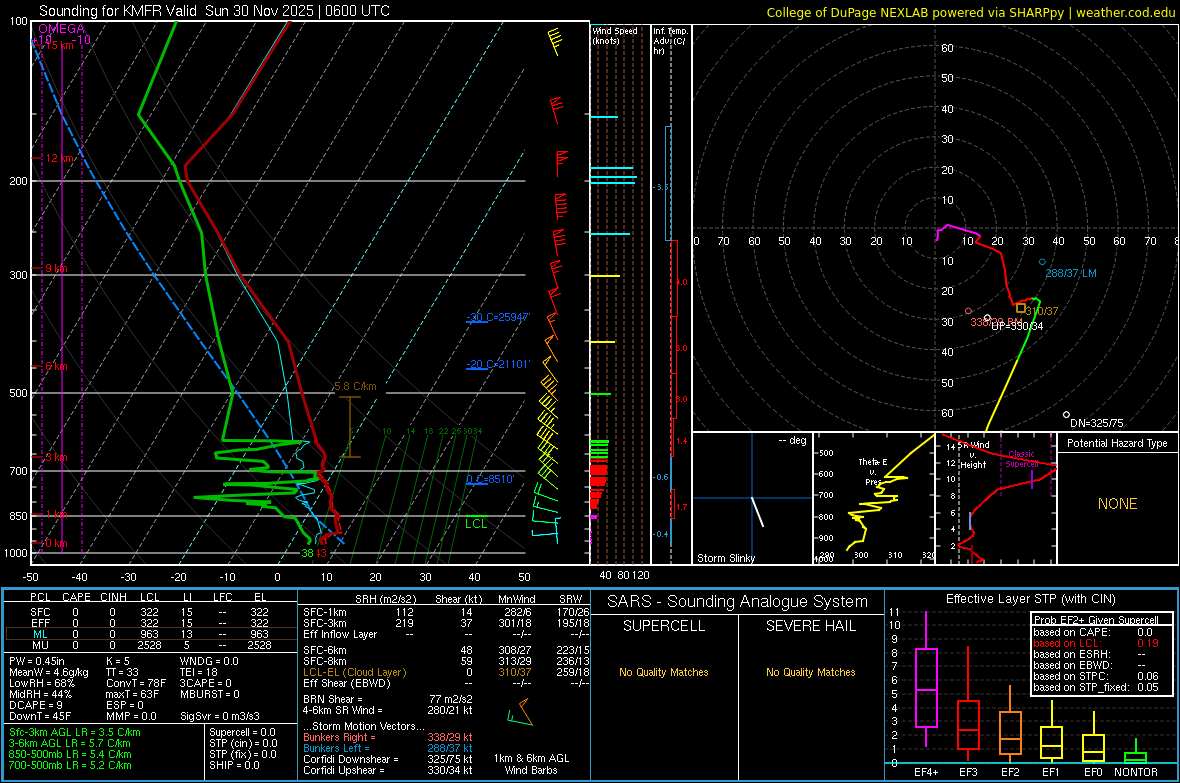Click the Corfidi Downshear = 325/75 kt row
The width and height of the screenshot is (1180, 783).
[x=388, y=759]
